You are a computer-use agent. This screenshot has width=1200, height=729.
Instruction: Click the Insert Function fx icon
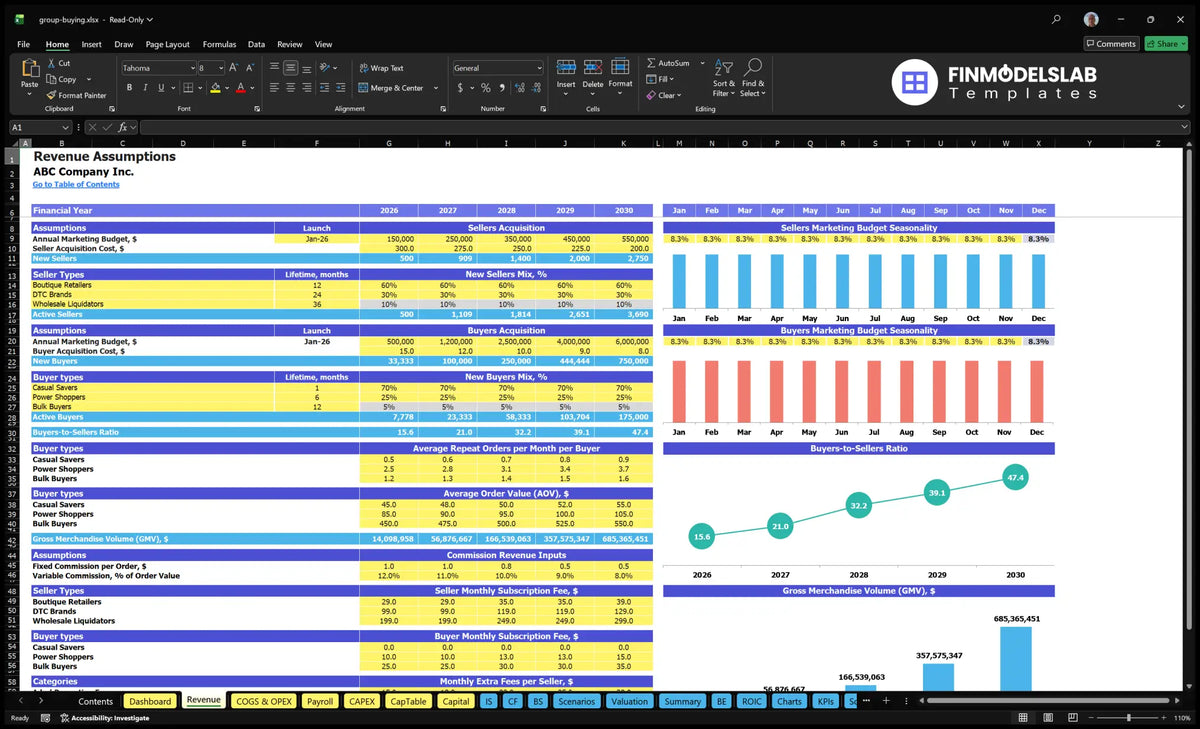tap(122, 127)
